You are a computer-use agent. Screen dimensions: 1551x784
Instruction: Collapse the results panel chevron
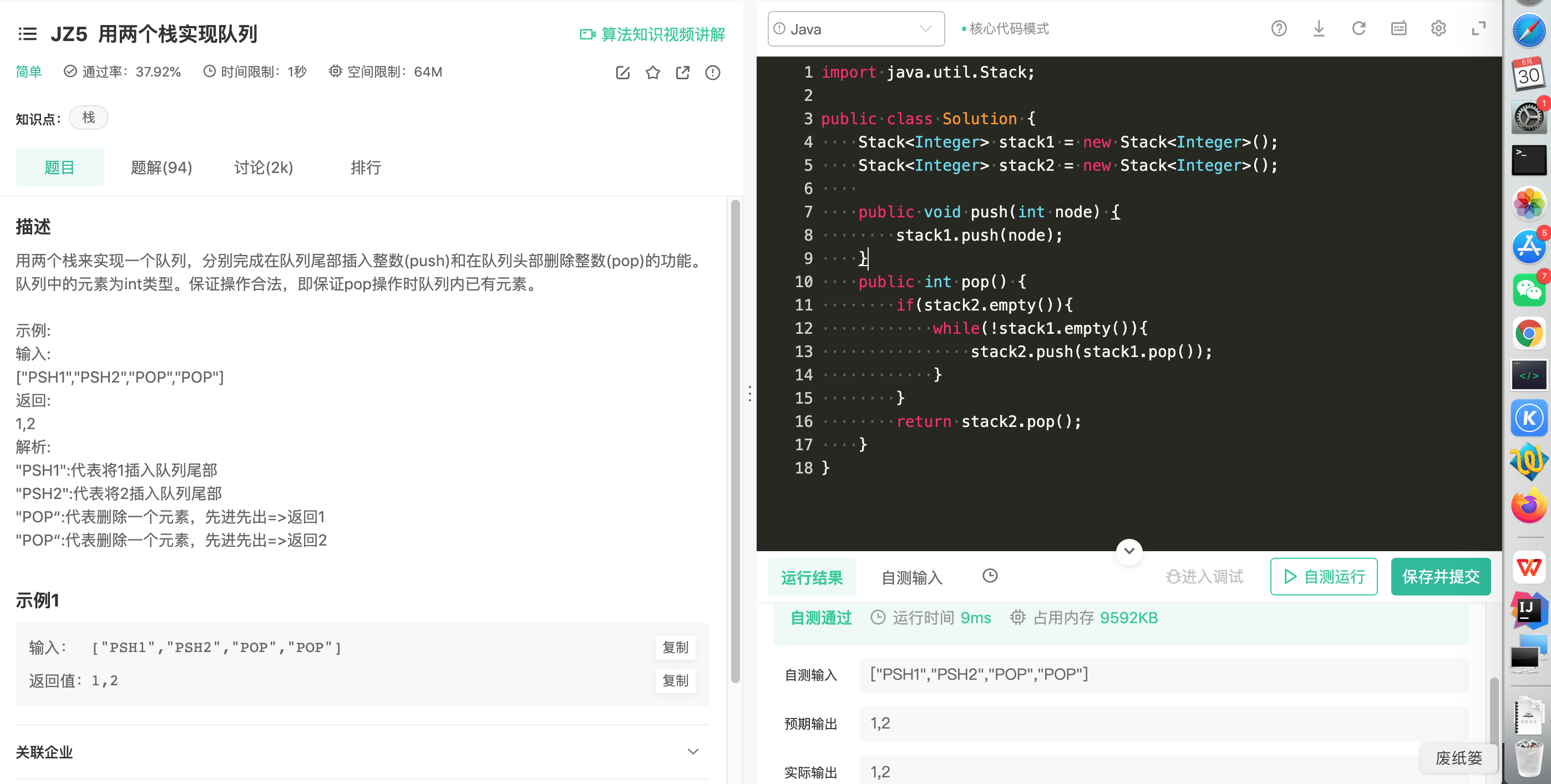coord(1129,551)
